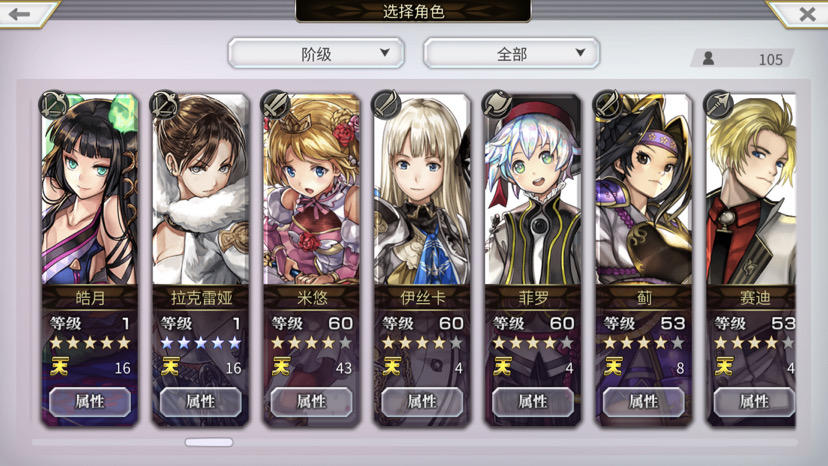Click the player count icon beside 105
The width and height of the screenshot is (828, 466).
point(709,58)
